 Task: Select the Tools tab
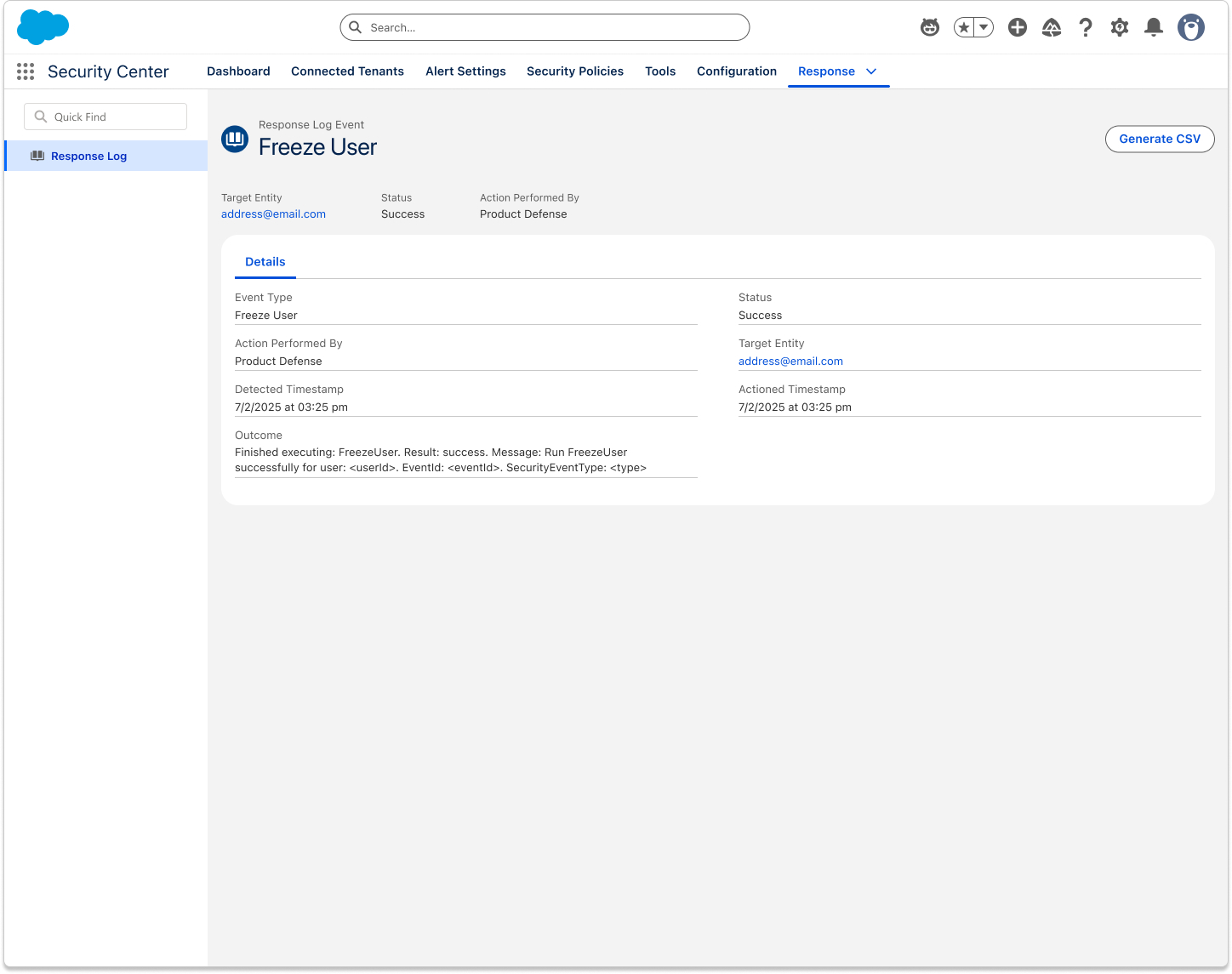(660, 71)
